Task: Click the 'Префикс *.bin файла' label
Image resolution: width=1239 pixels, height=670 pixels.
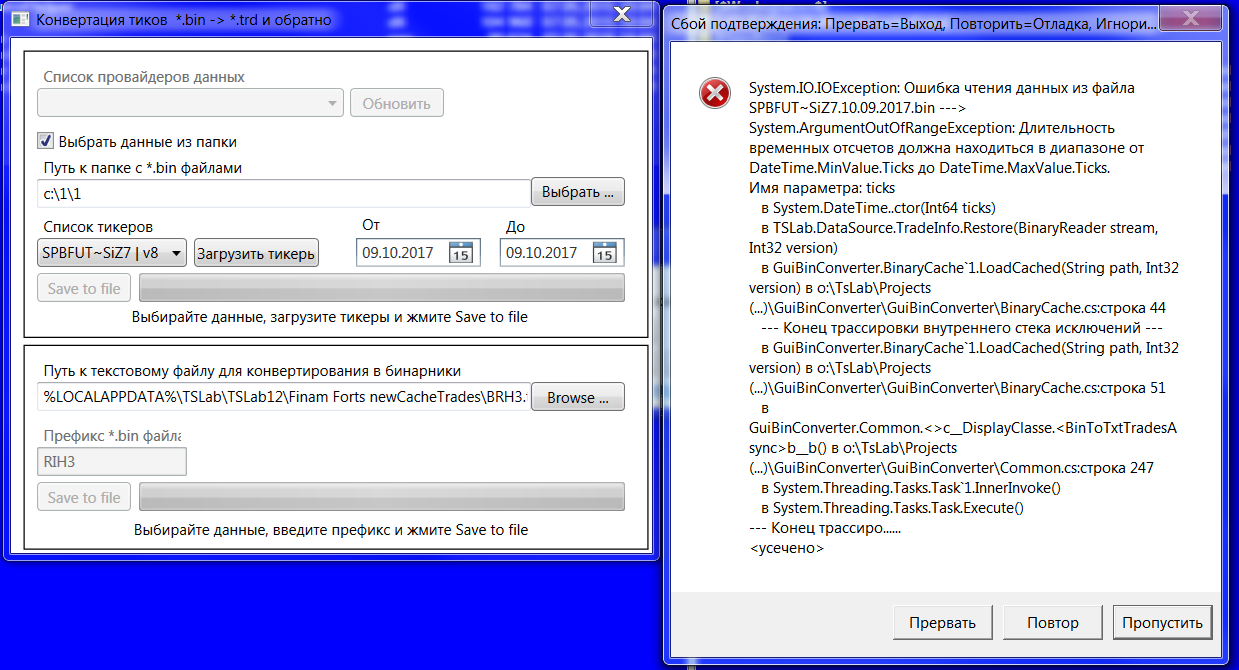Action: pyautogui.click(x=112, y=436)
